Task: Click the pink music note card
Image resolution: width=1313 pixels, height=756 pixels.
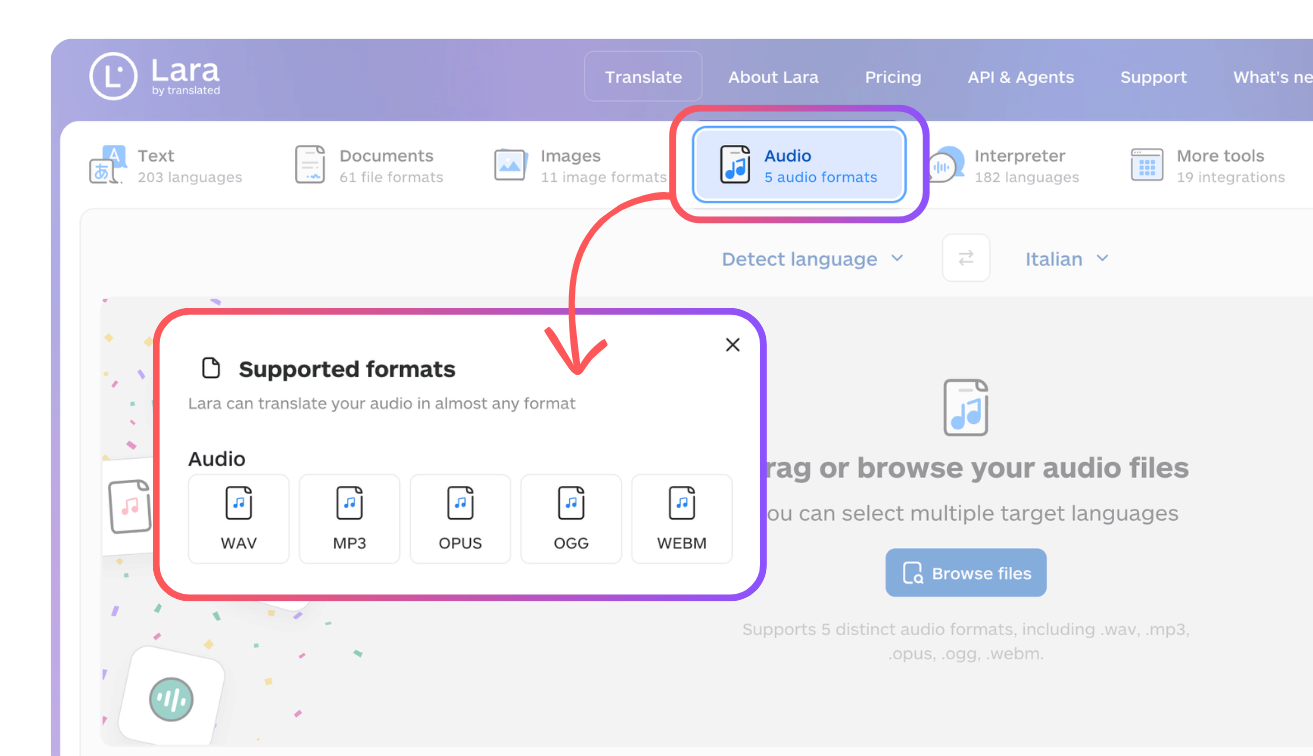Action: click(x=130, y=506)
